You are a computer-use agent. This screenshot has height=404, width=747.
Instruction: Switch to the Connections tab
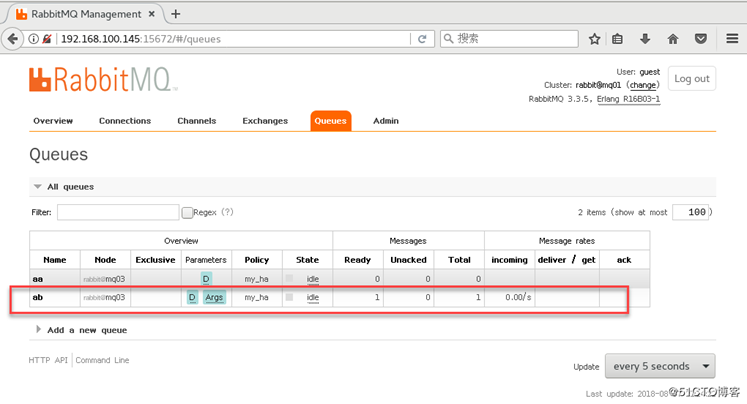click(125, 121)
